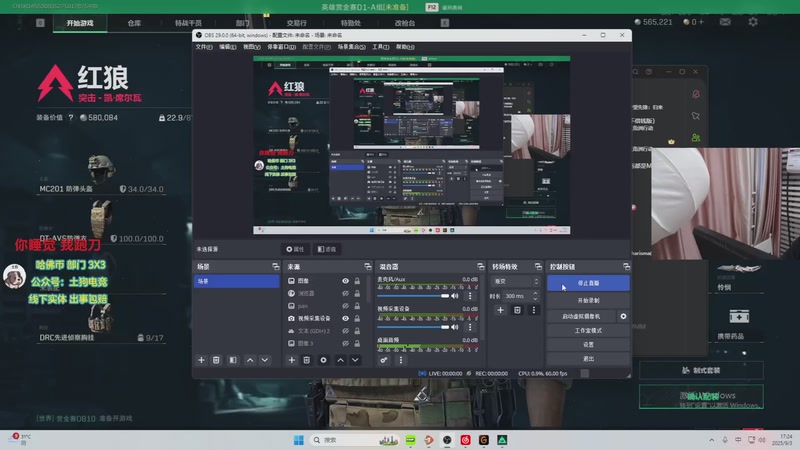The width and height of the screenshot is (800, 450).
Task: Toggle lock on the 视频采集设备 source
Action: (x=357, y=318)
